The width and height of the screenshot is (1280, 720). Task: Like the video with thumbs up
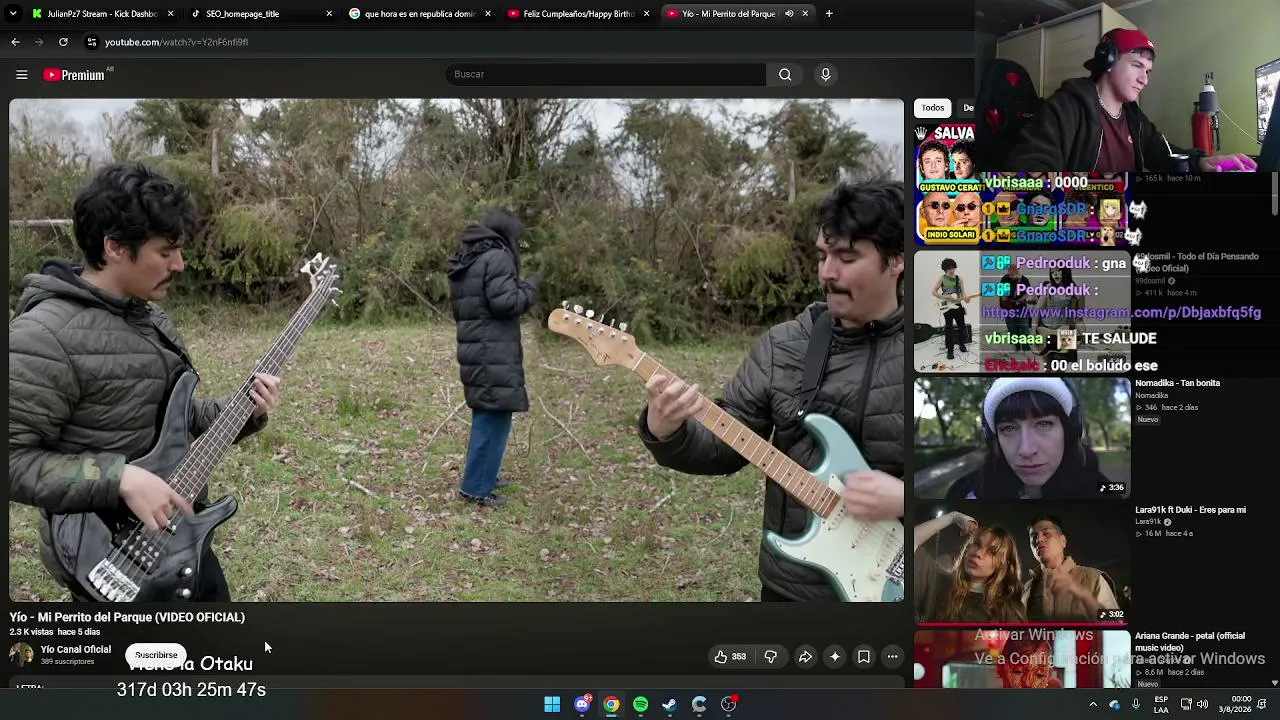coord(730,657)
